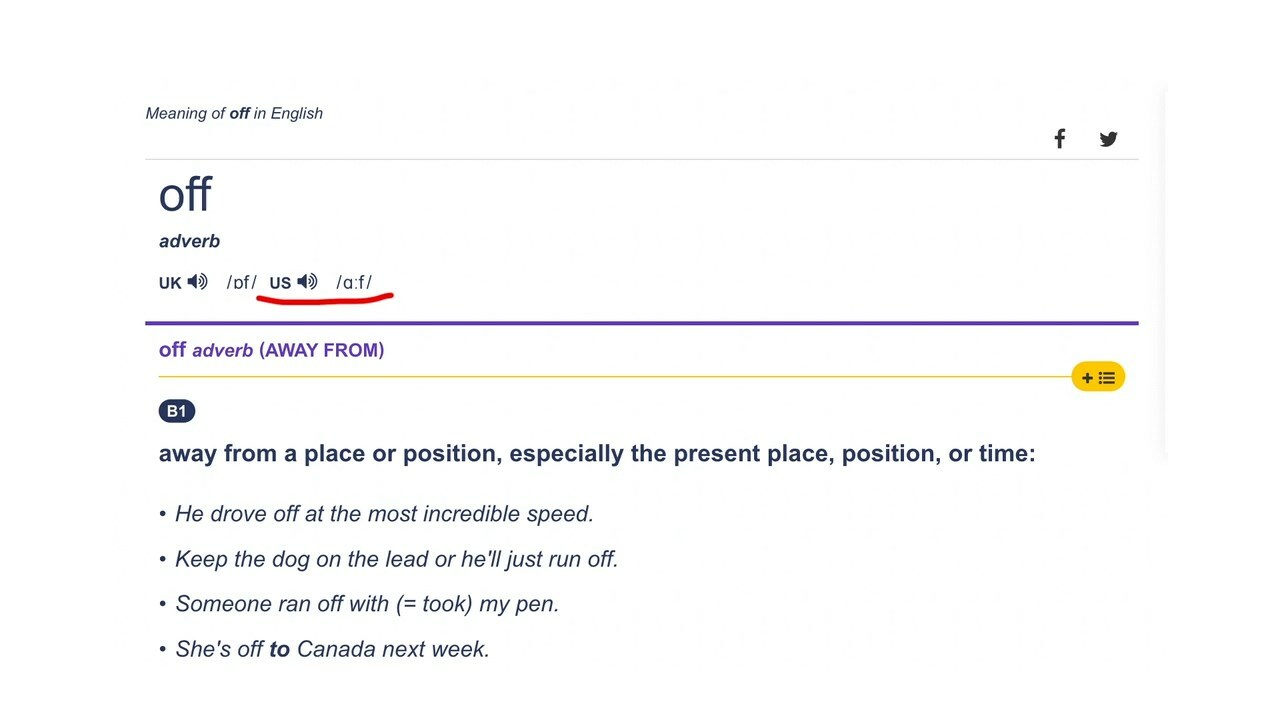Click the '(AWAY FROM)' guide word

pyautogui.click(x=322, y=350)
